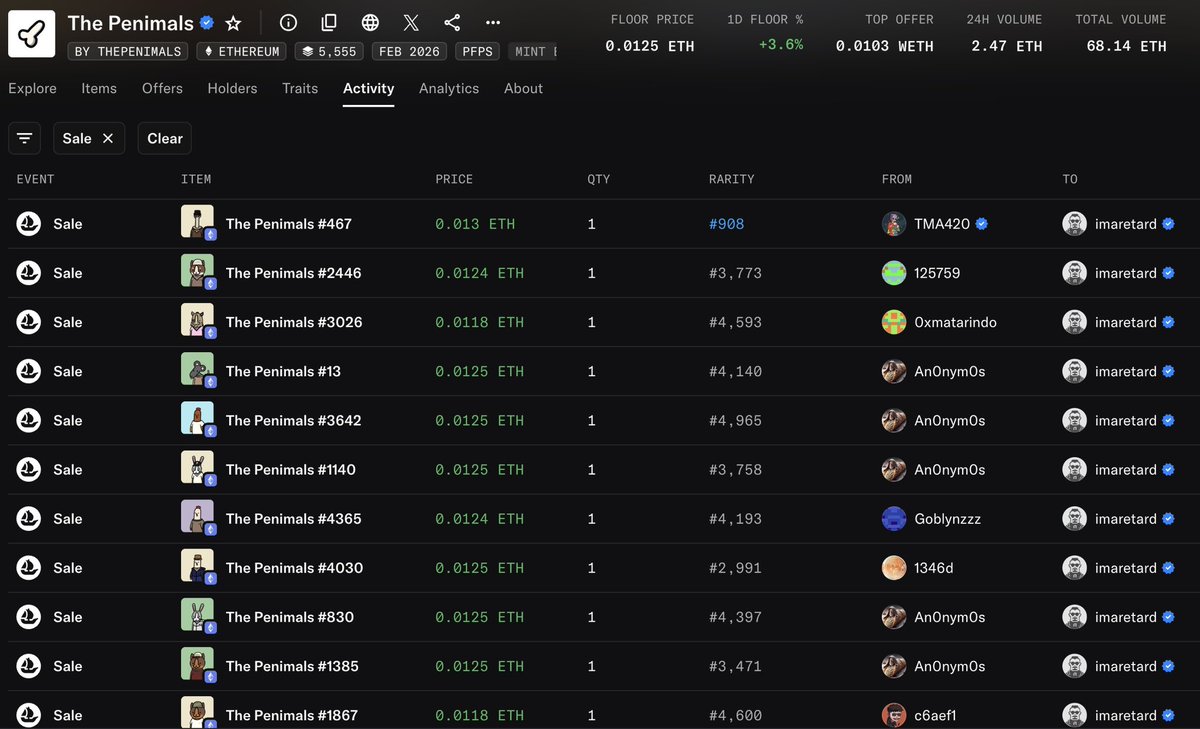Switch to the Holders tab
Image resolution: width=1200 pixels, height=729 pixels.
coord(232,88)
